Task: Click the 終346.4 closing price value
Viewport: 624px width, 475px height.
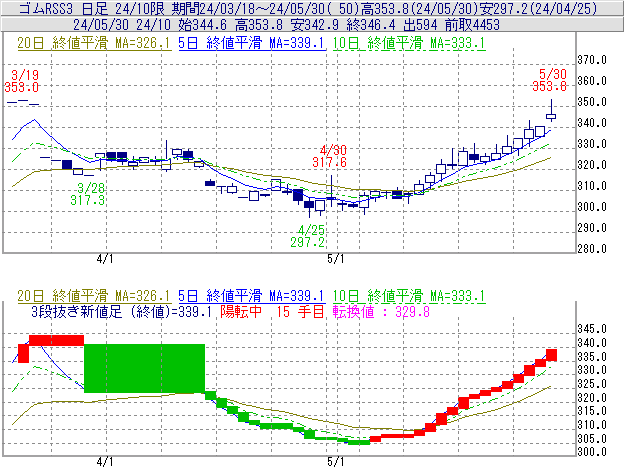Action: click(371, 25)
